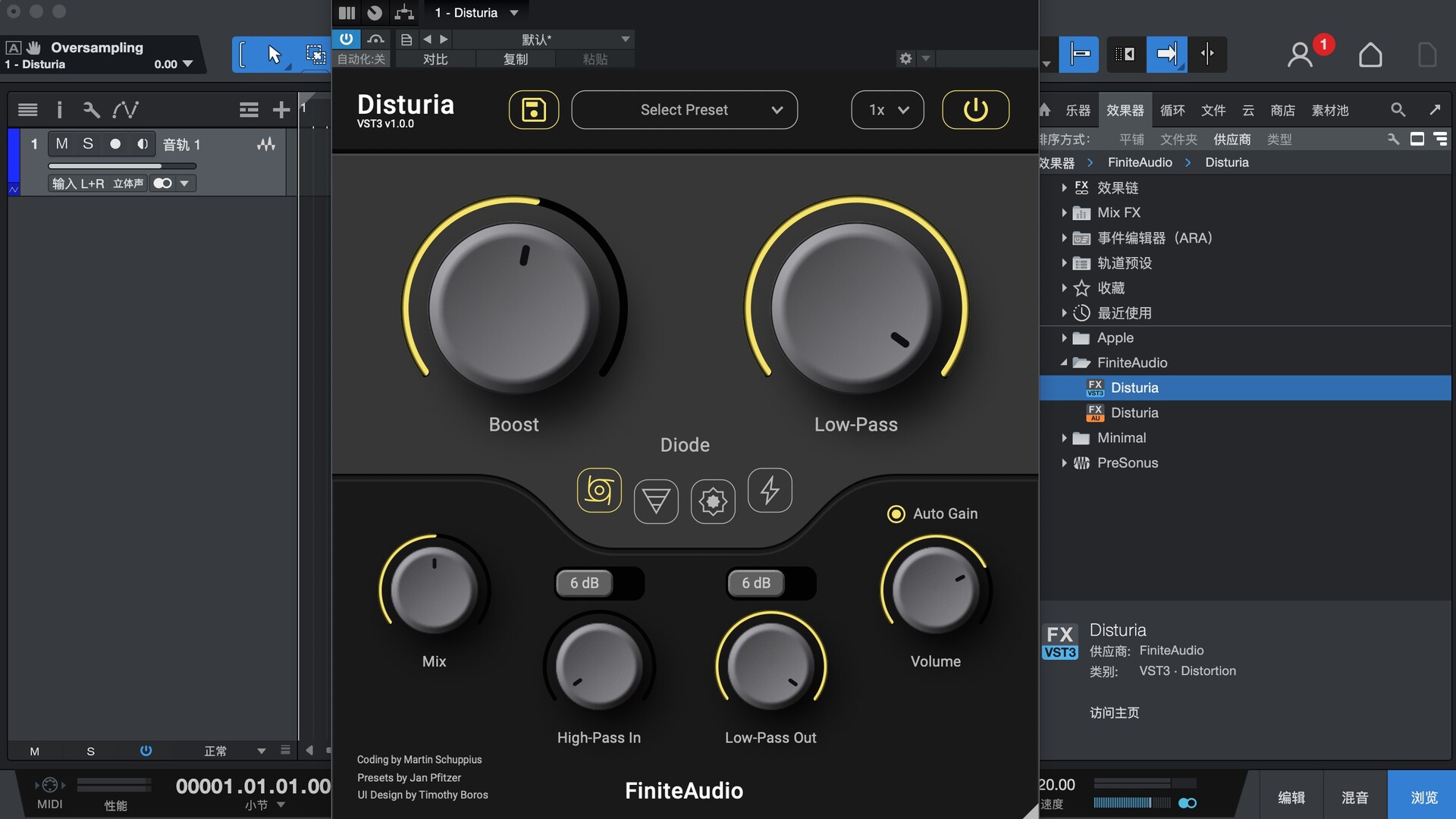Mute track 1 with the M button
This screenshot has width=1456, height=819.
(x=62, y=144)
